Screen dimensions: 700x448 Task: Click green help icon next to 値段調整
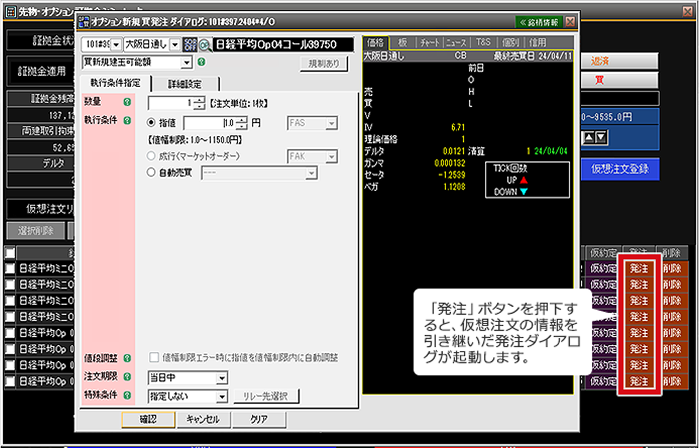(x=127, y=357)
